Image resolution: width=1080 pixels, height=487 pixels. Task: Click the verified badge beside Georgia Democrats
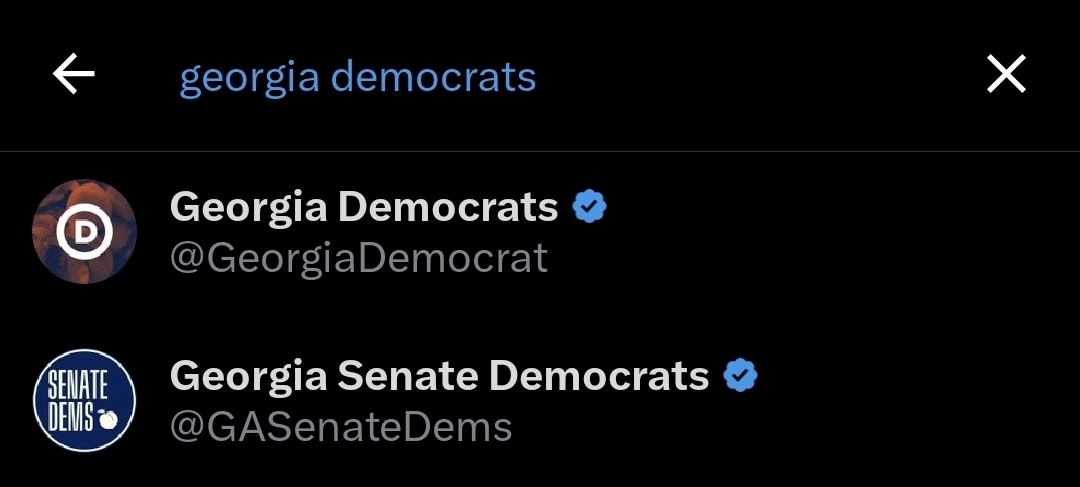590,207
